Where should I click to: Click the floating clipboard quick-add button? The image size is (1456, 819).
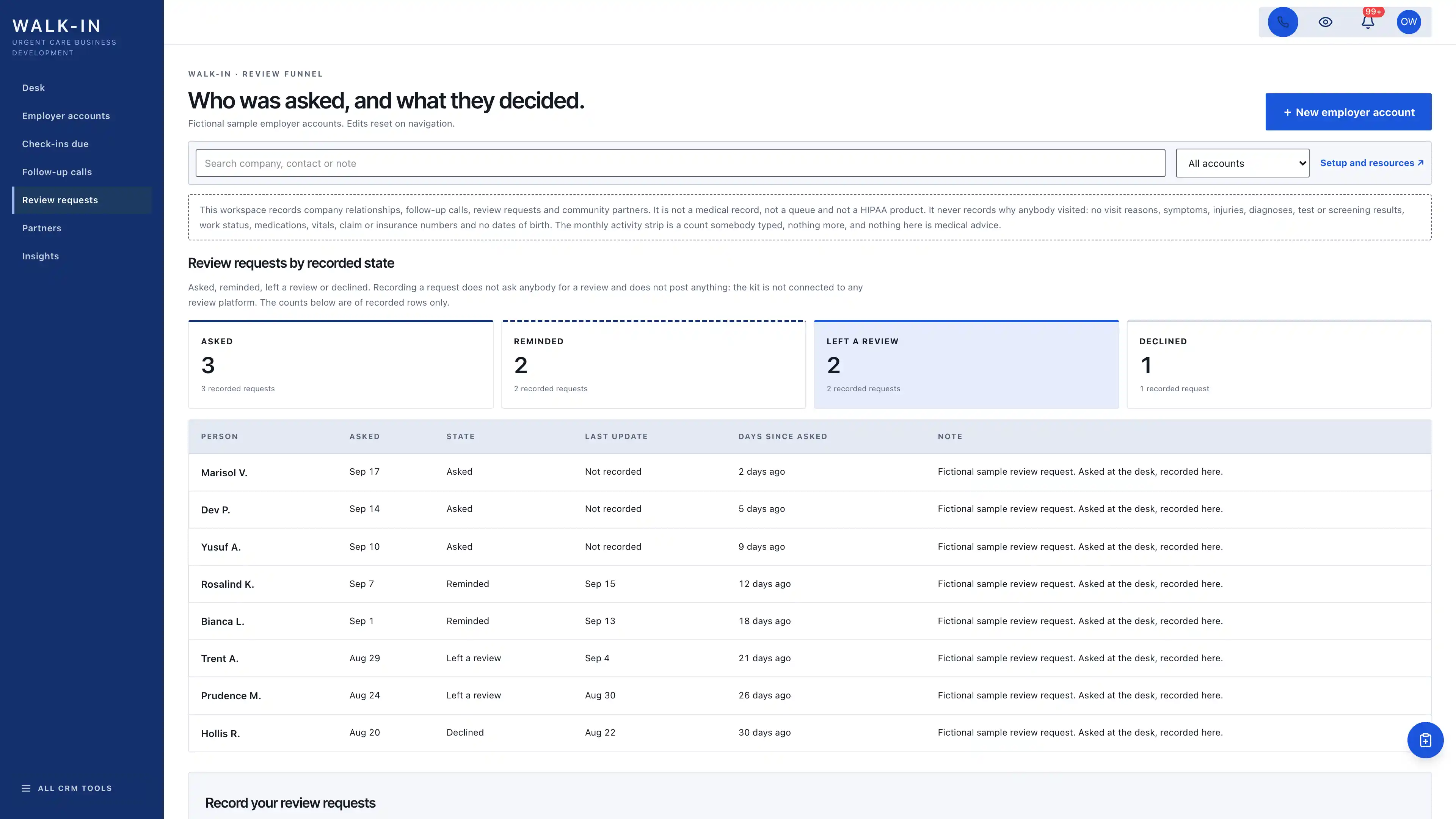[x=1425, y=740]
